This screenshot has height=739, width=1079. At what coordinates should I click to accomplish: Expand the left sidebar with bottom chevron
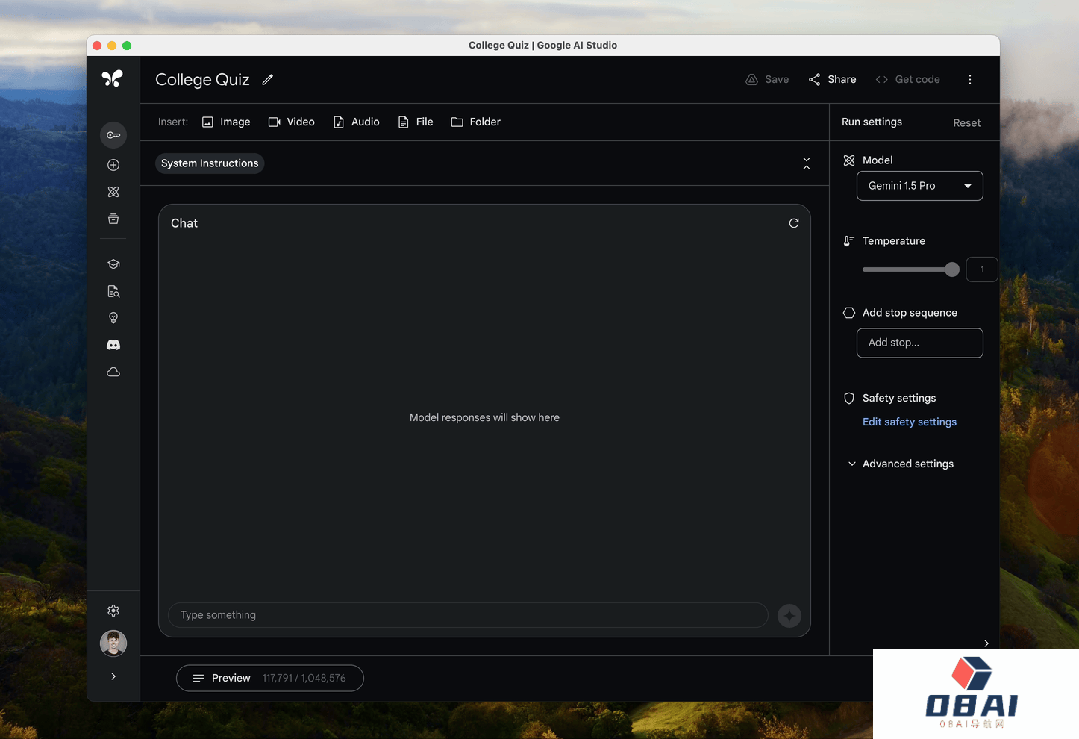[x=113, y=677]
